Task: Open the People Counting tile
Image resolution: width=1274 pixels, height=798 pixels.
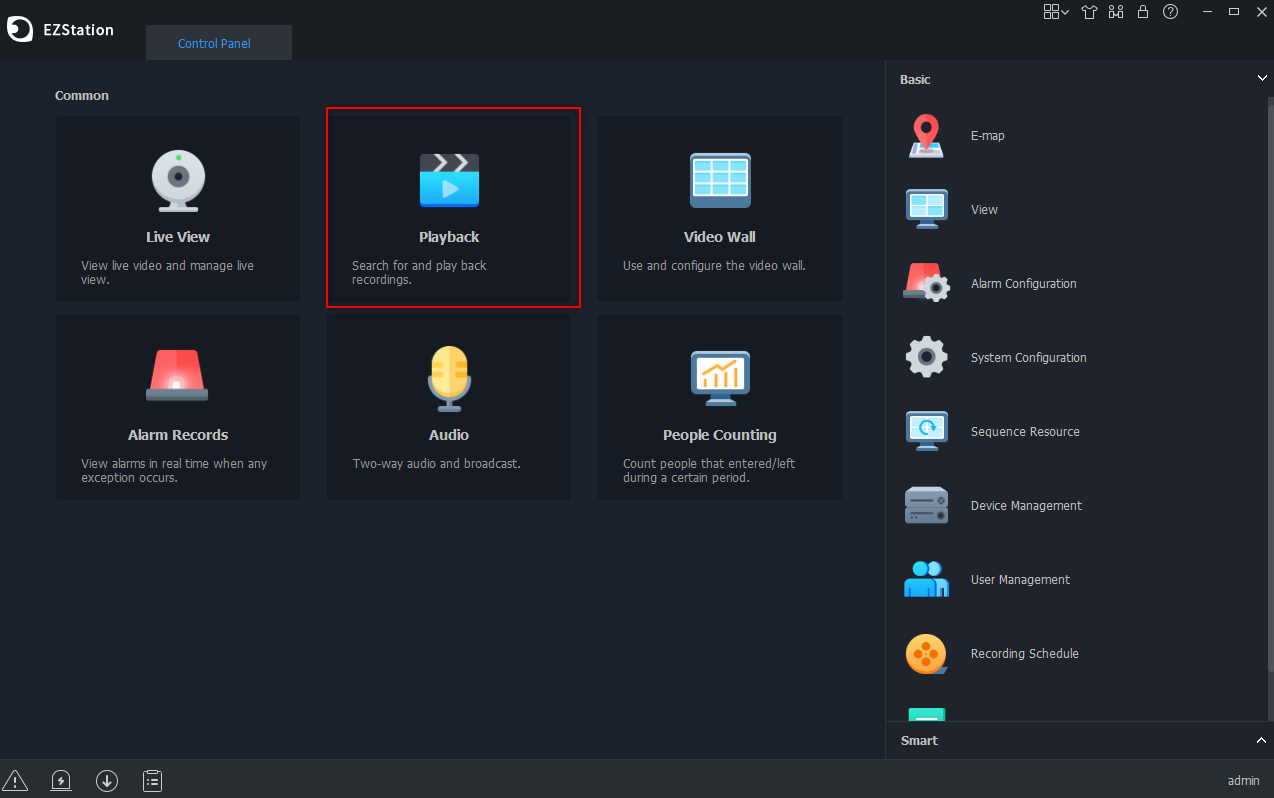Action: pos(719,406)
